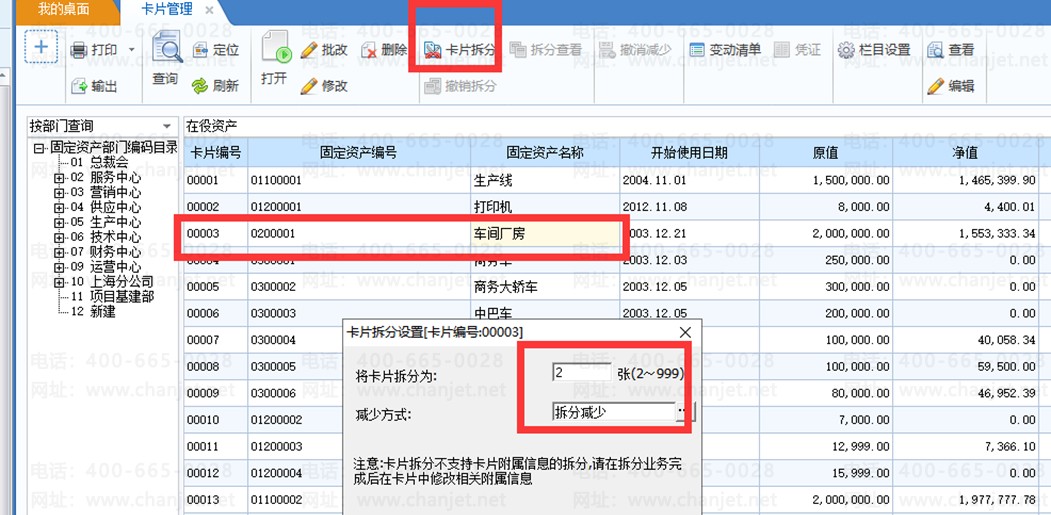Collapse the 固定资产部门编码目录 root node
Screen dimensions: 1051x515
[x=39, y=148]
